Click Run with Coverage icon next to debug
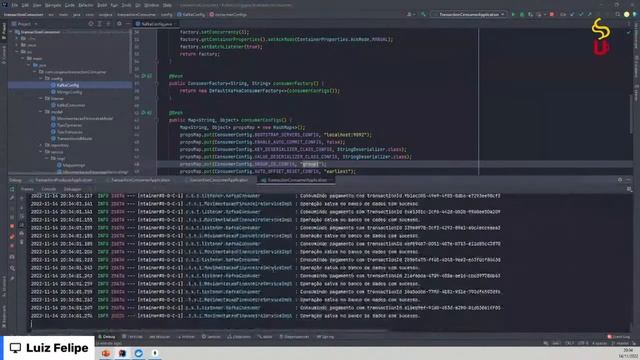 [x=530, y=14]
